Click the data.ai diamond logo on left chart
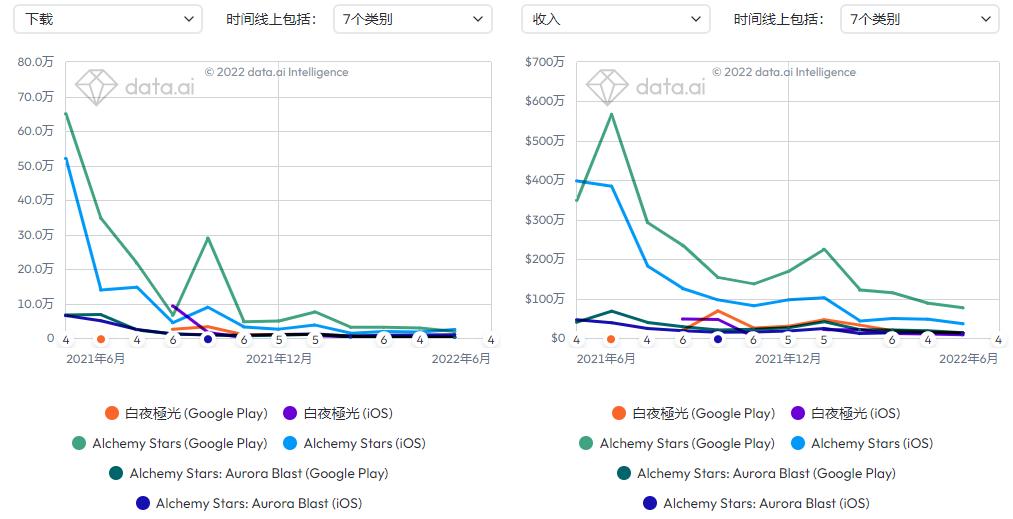This screenshot has width=1013, height=519. (97, 87)
